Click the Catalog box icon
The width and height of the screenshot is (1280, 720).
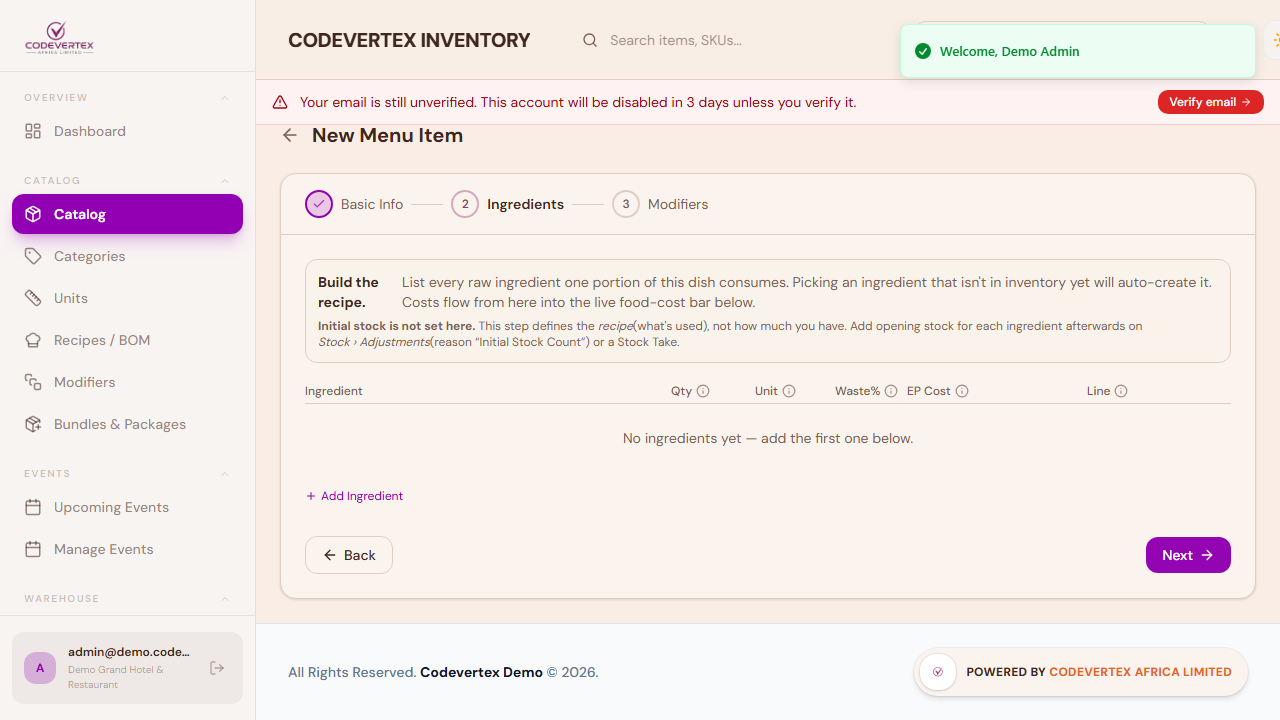(x=33, y=214)
